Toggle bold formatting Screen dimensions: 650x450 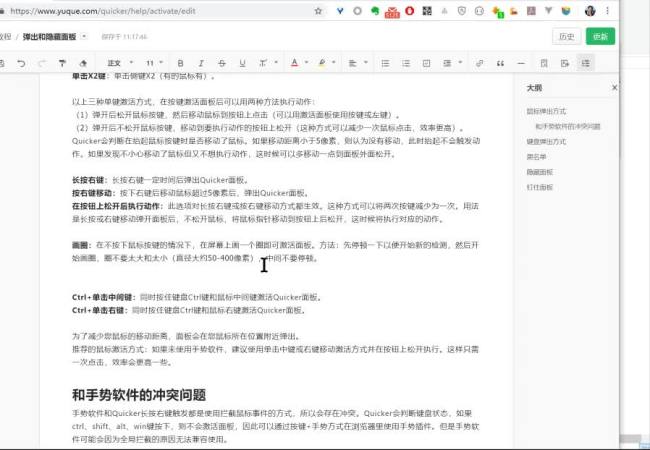click(x=180, y=63)
